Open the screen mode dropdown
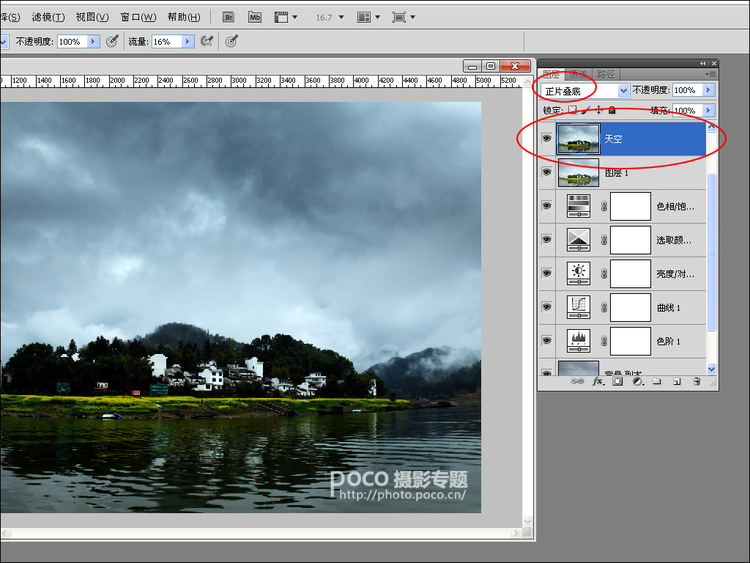Screen dimensions: 750x563 403,17
